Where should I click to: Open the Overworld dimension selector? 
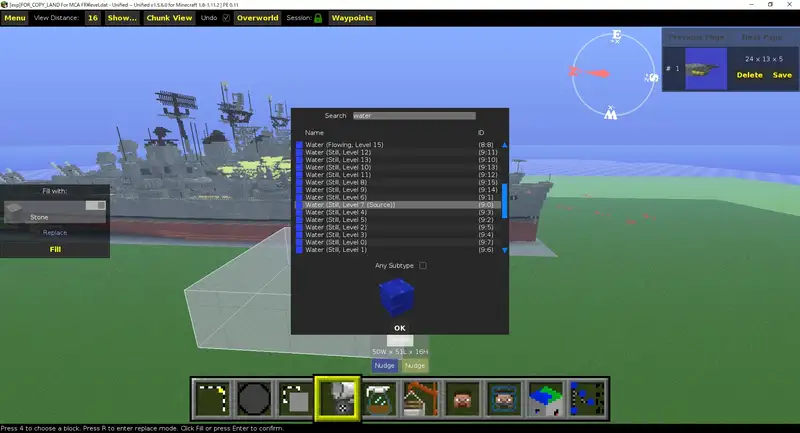point(257,18)
